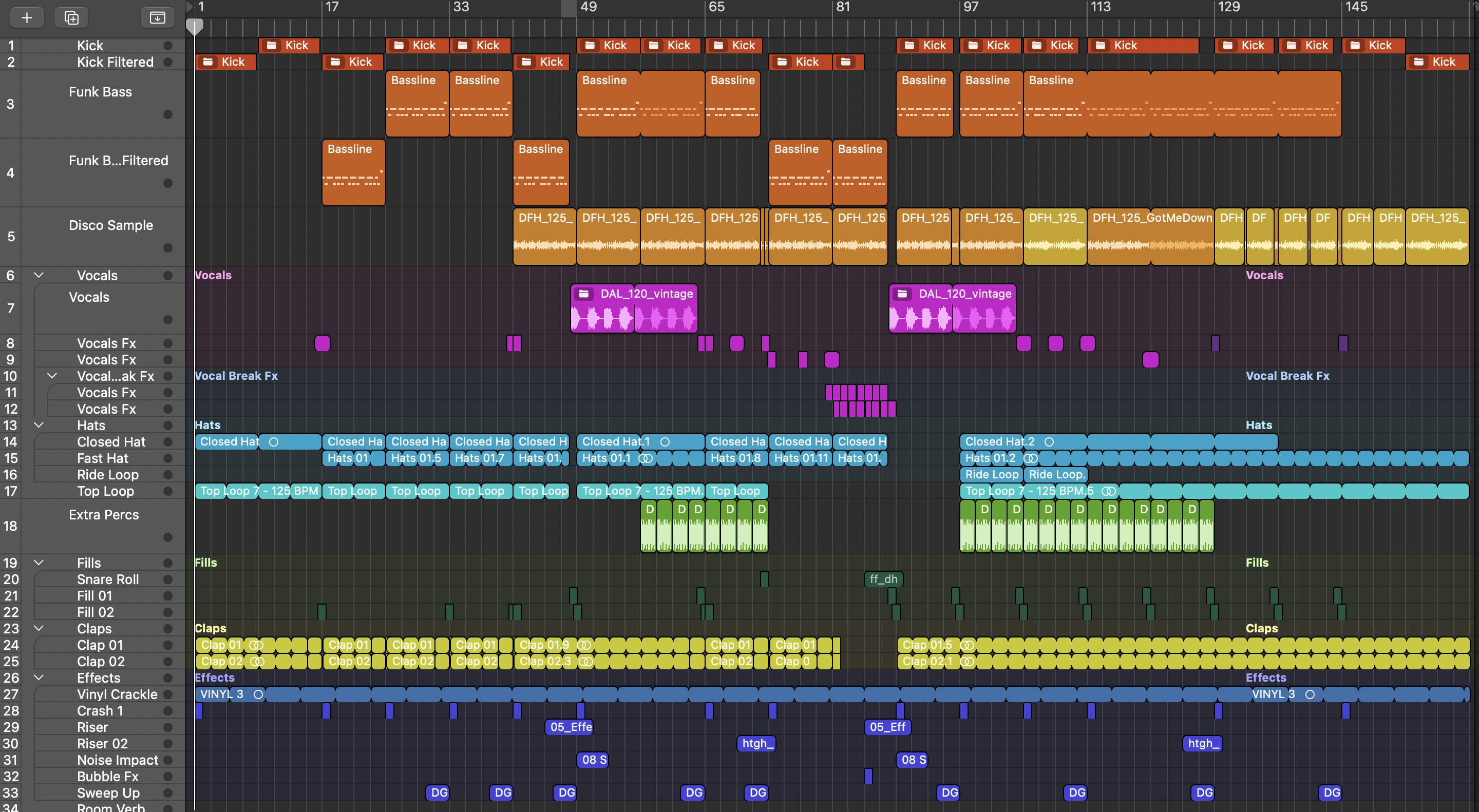Select the Snare Roll track header
Viewport: 1479px width, 812px height.
tap(107, 579)
